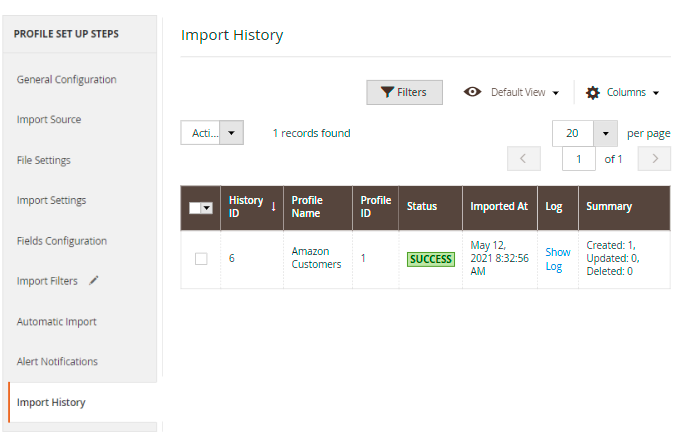Open the select-all dropdown arrow in header
This screenshot has height=436, width=684.
coord(207,208)
